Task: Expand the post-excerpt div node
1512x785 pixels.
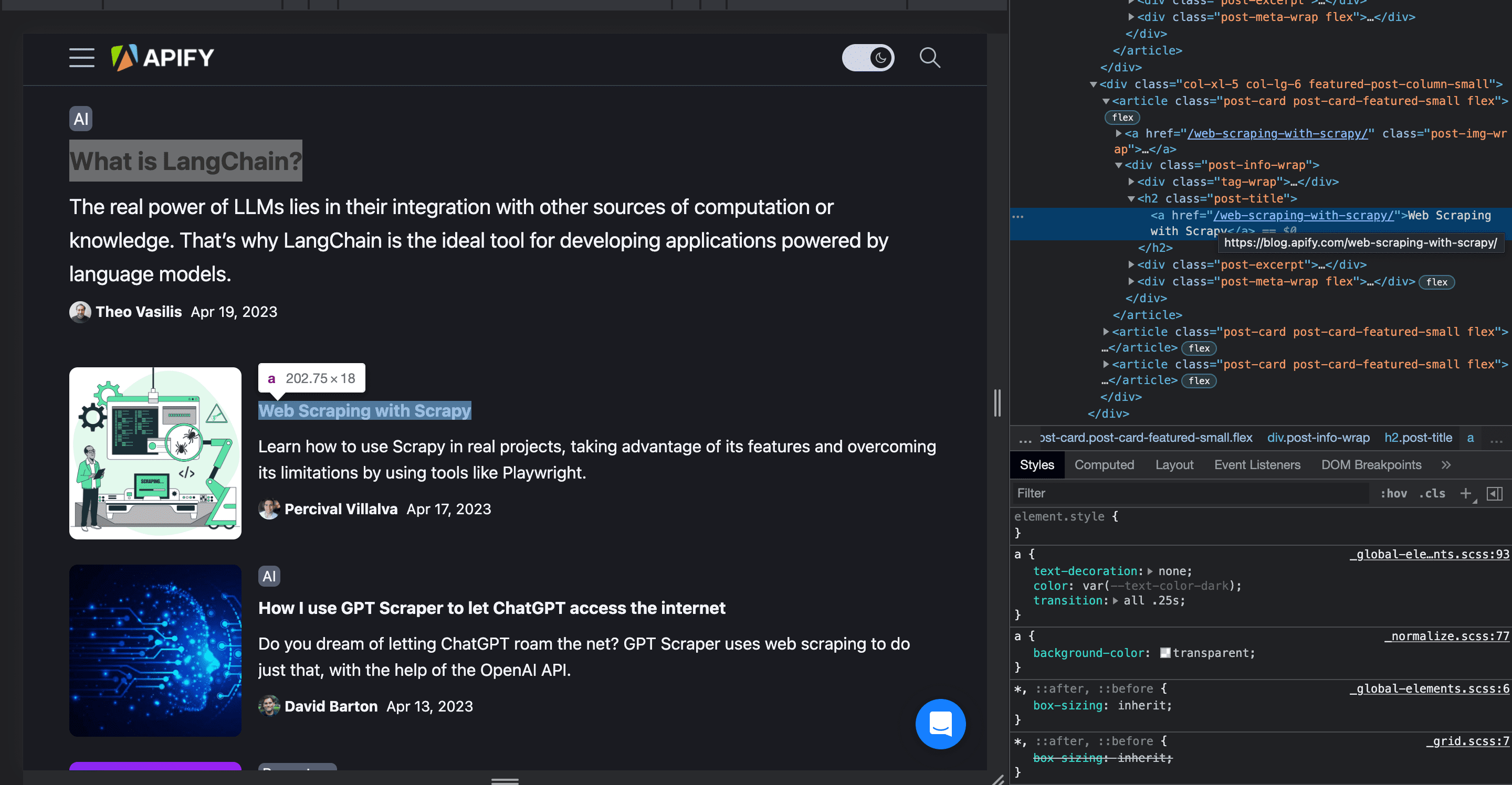Action: tap(1132, 264)
